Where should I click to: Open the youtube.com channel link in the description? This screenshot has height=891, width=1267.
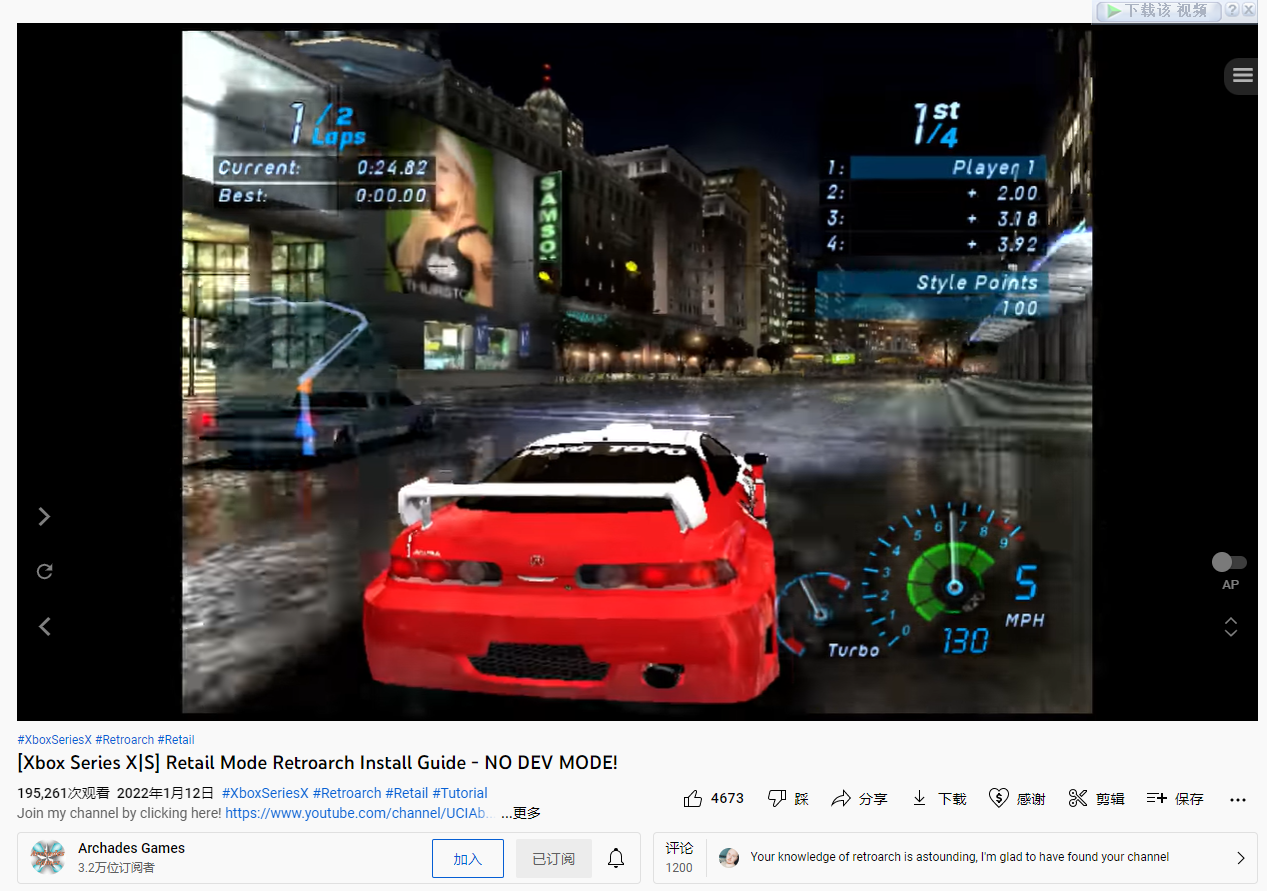360,813
